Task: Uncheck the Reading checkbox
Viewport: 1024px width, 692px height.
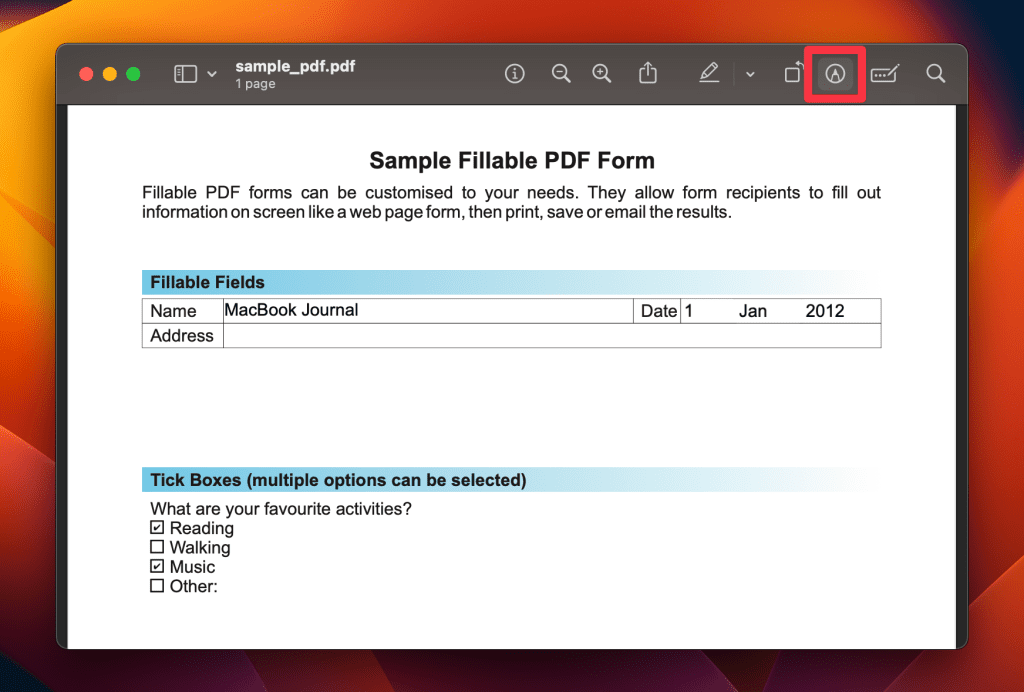Action: pos(157,528)
